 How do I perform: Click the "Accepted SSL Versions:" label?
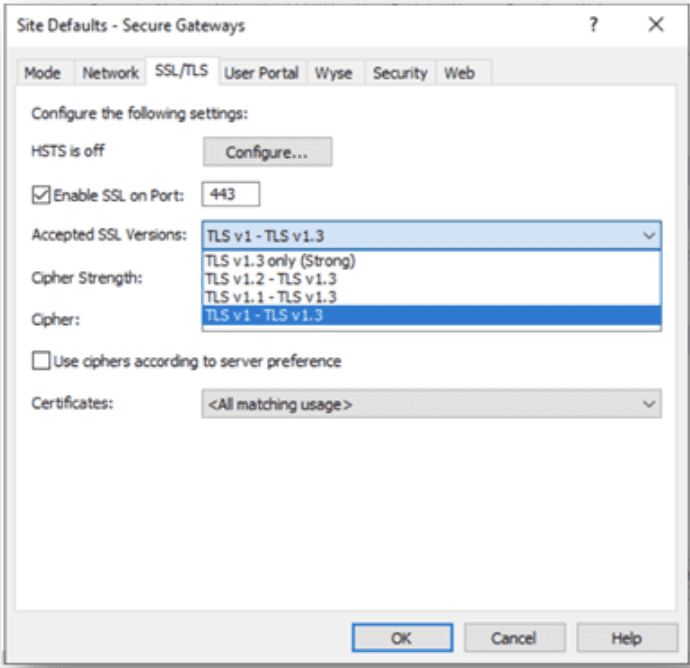(109, 235)
